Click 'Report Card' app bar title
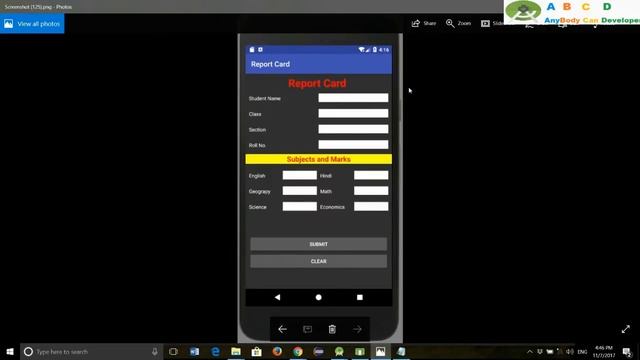Viewport: 640px width, 360px height. (270, 64)
